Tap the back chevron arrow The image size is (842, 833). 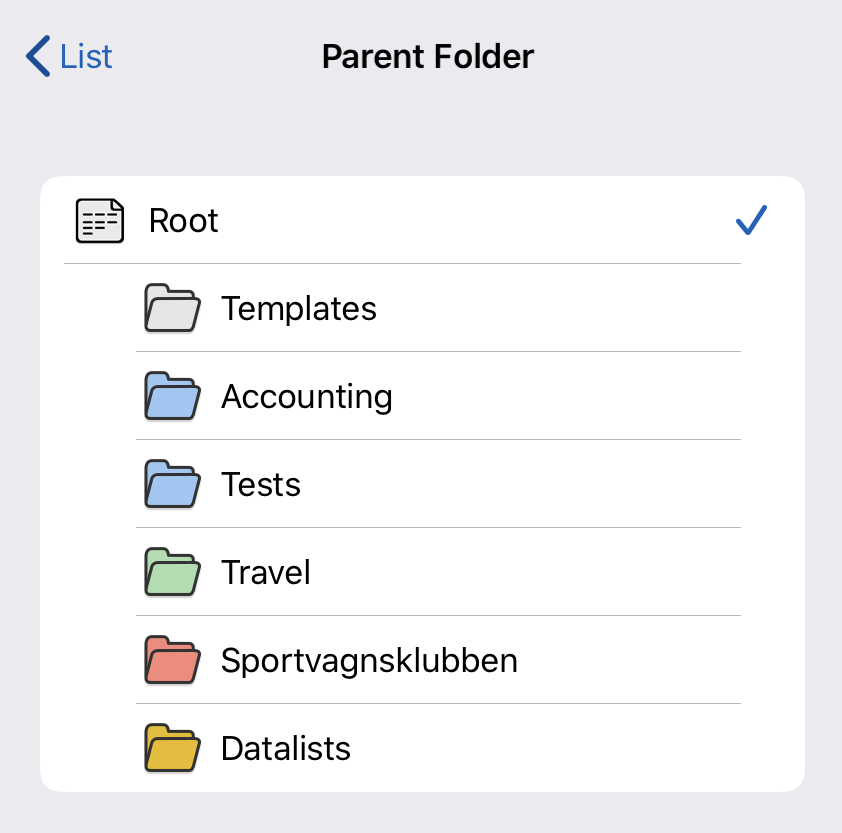[x=38, y=56]
